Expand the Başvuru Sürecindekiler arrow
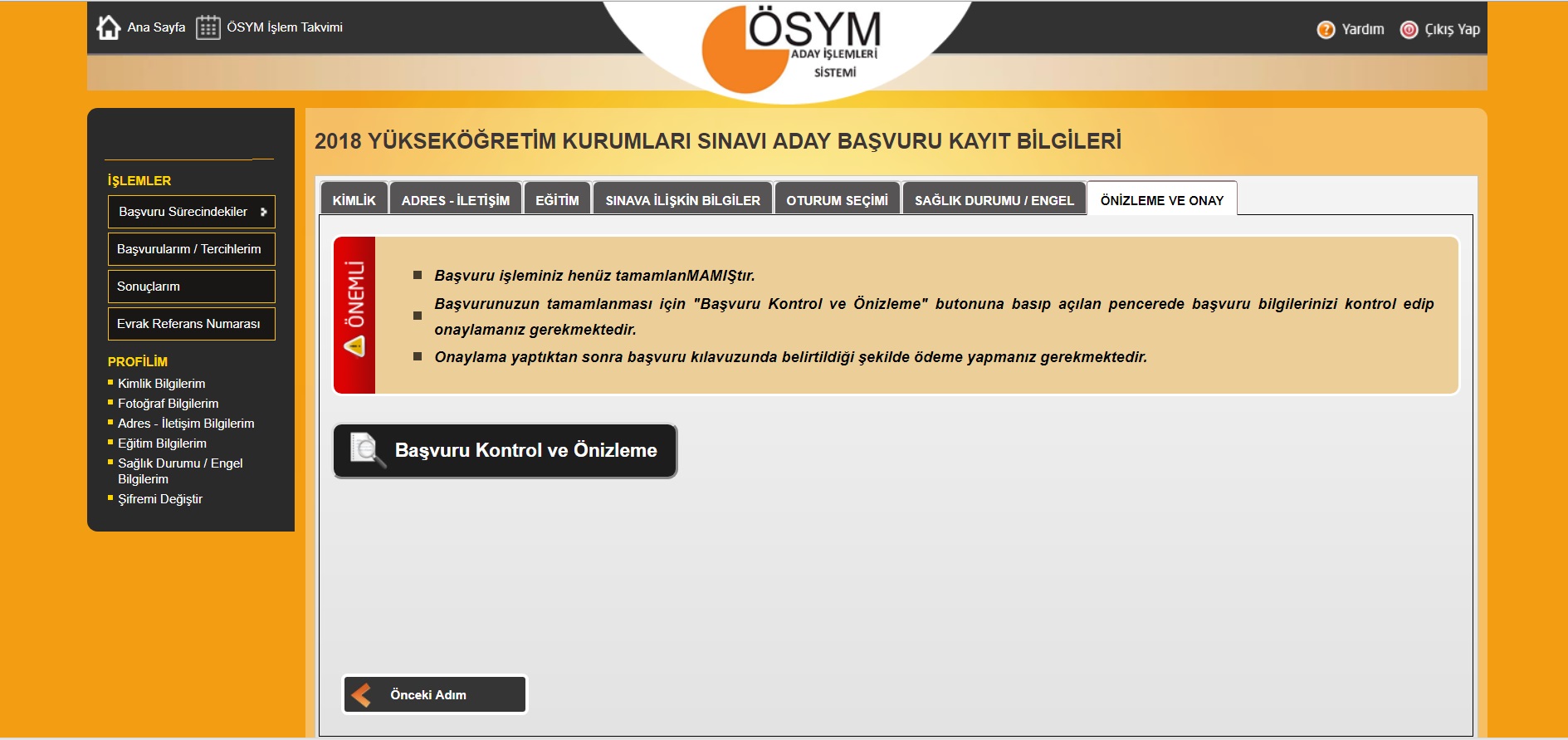The width and height of the screenshot is (1568, 740). pyautogui.click(x=263, y=212)
